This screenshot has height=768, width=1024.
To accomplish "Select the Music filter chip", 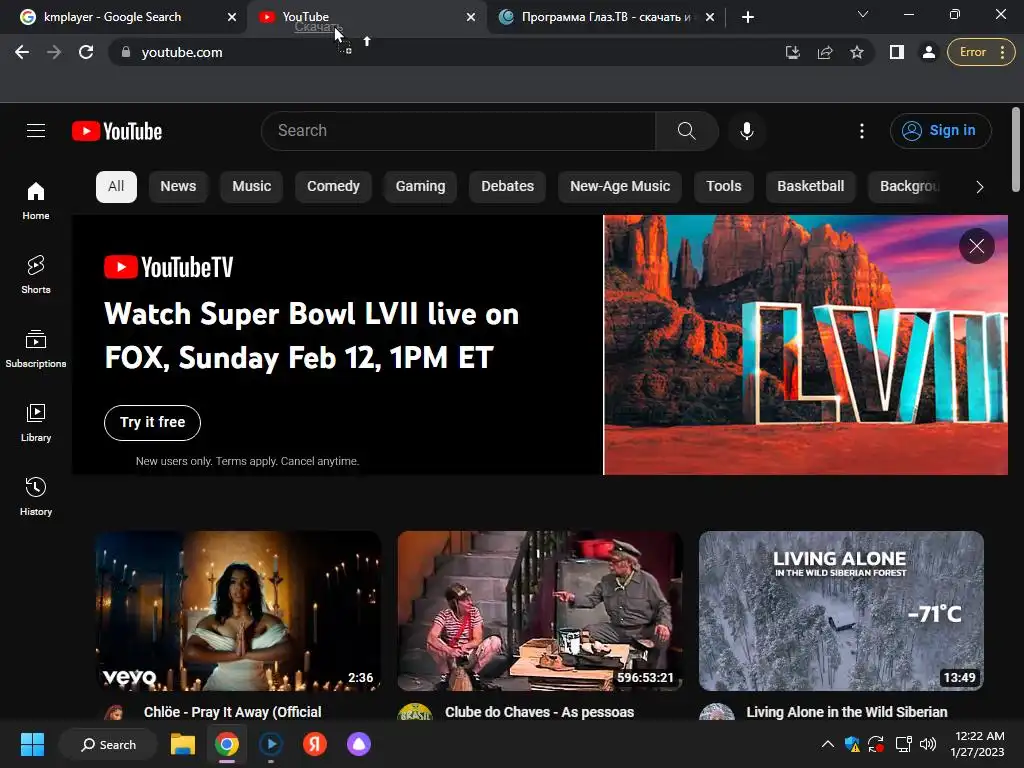I will pyautogui.click(x=251, y=187).
